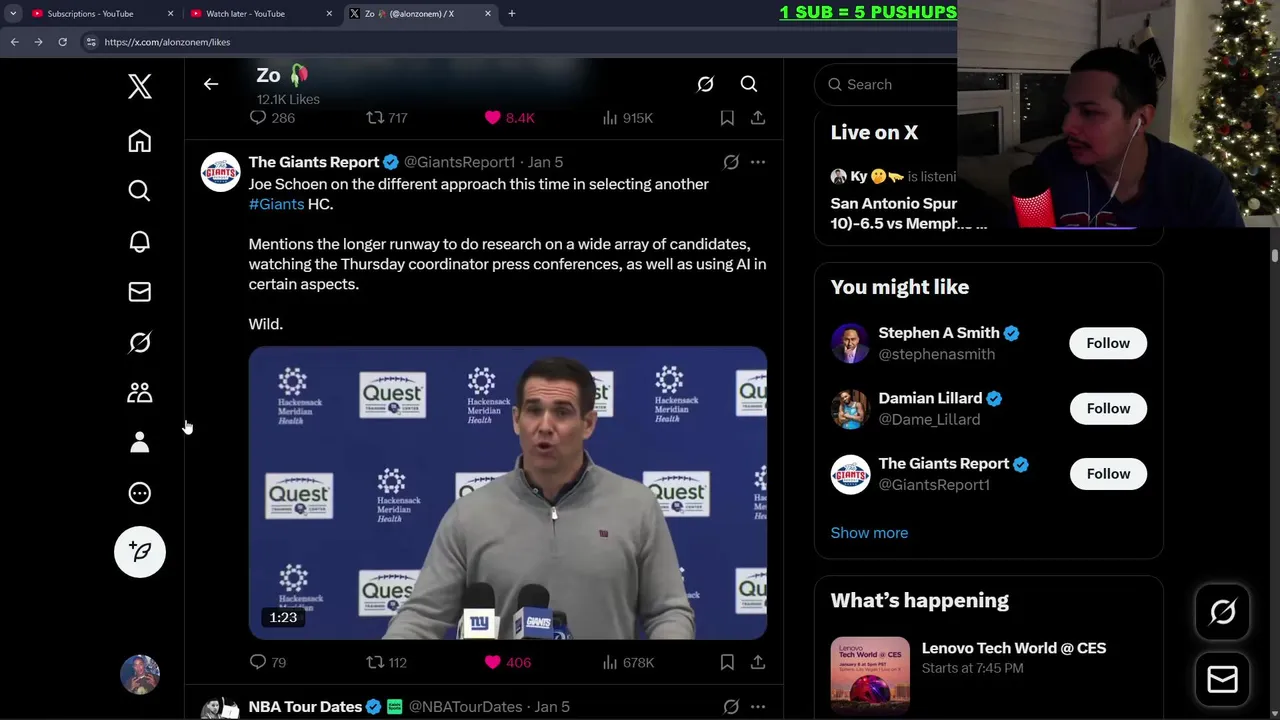Open Messages envelope in the sidebar
Viewport: 1280px width, 720px height.
click(140, 292)
